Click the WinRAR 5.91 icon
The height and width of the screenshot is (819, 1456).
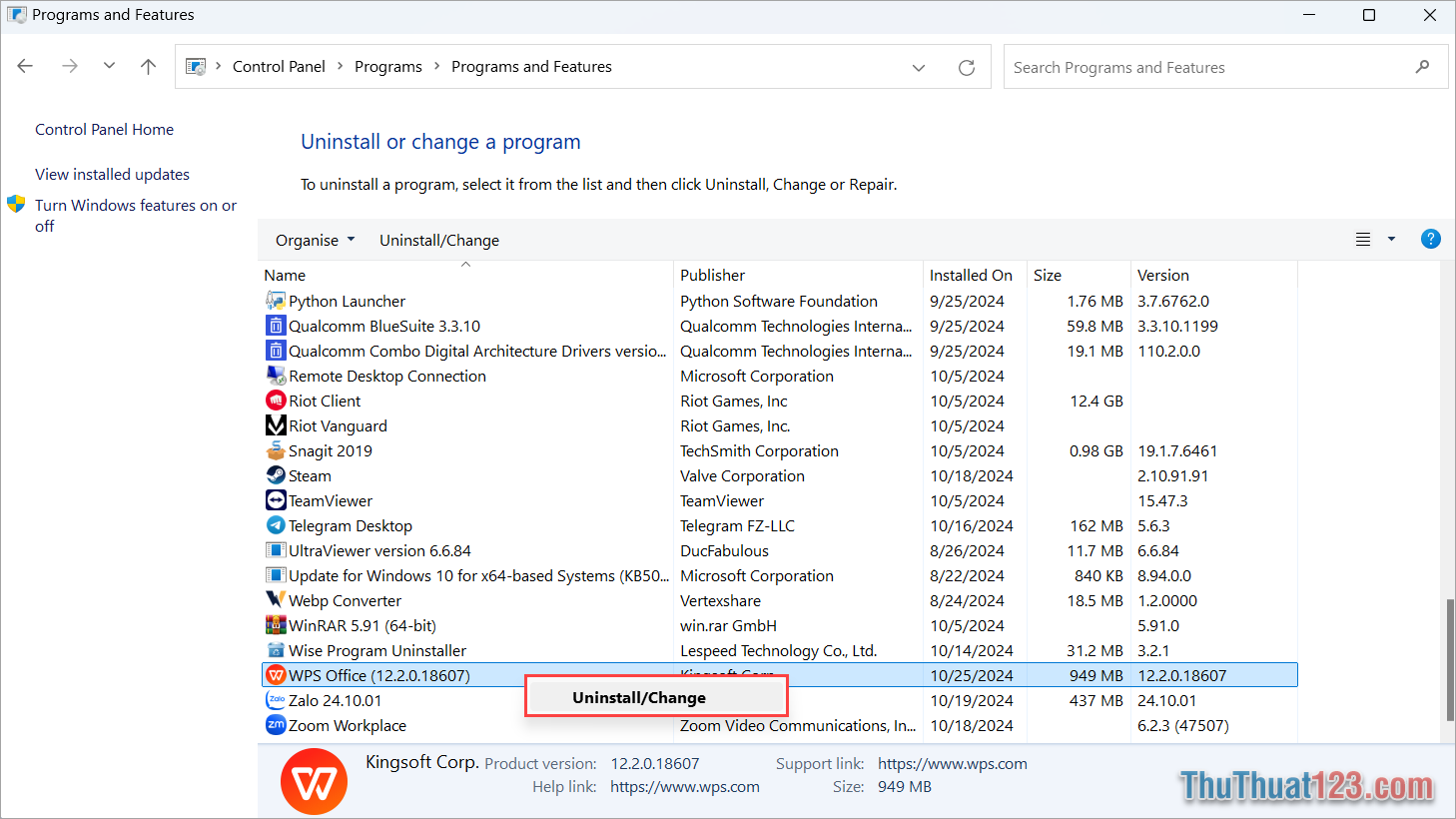(x=276, y=625)
